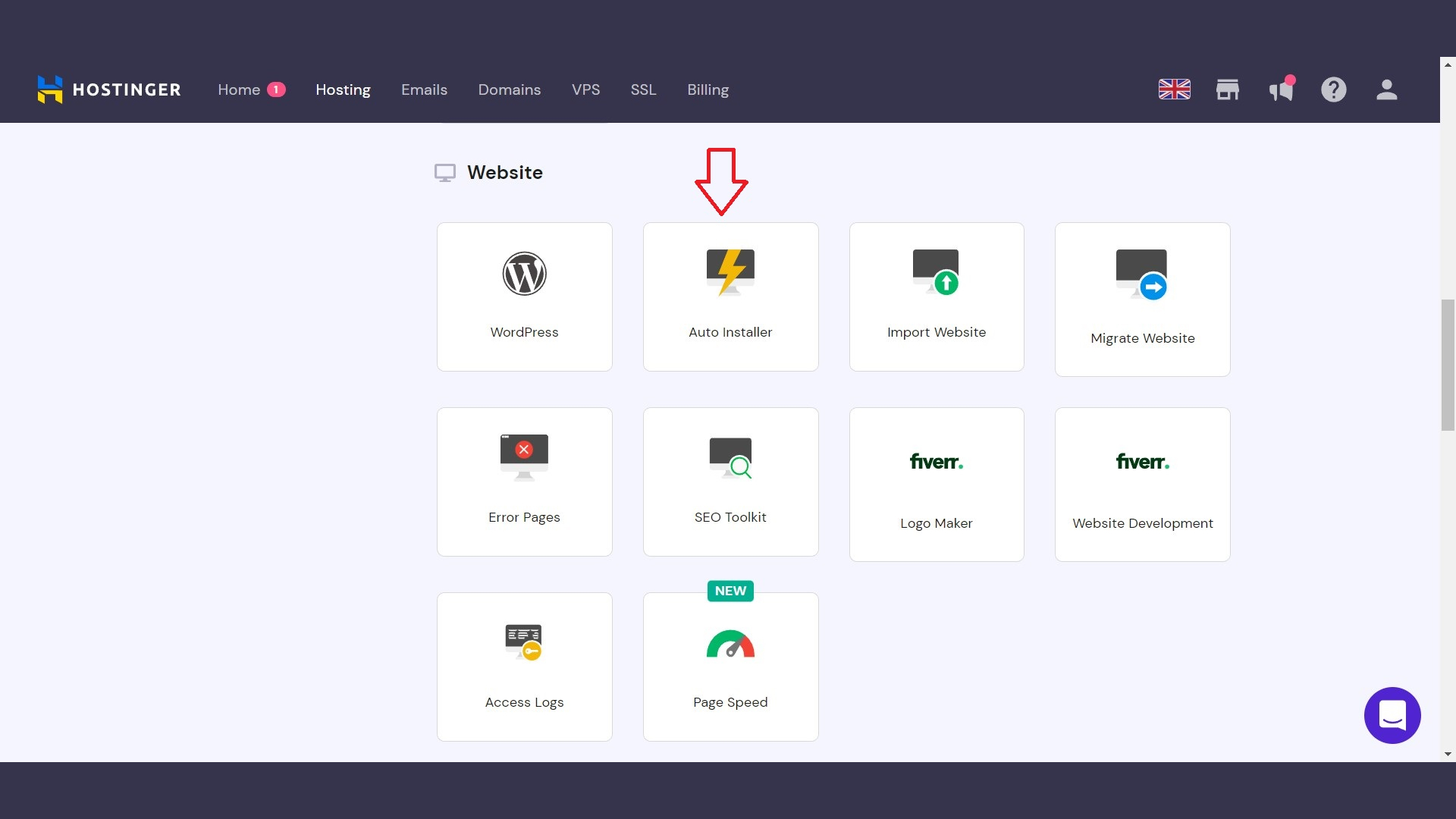
Task: Go to the Billing page
Action: pos(708,89)
